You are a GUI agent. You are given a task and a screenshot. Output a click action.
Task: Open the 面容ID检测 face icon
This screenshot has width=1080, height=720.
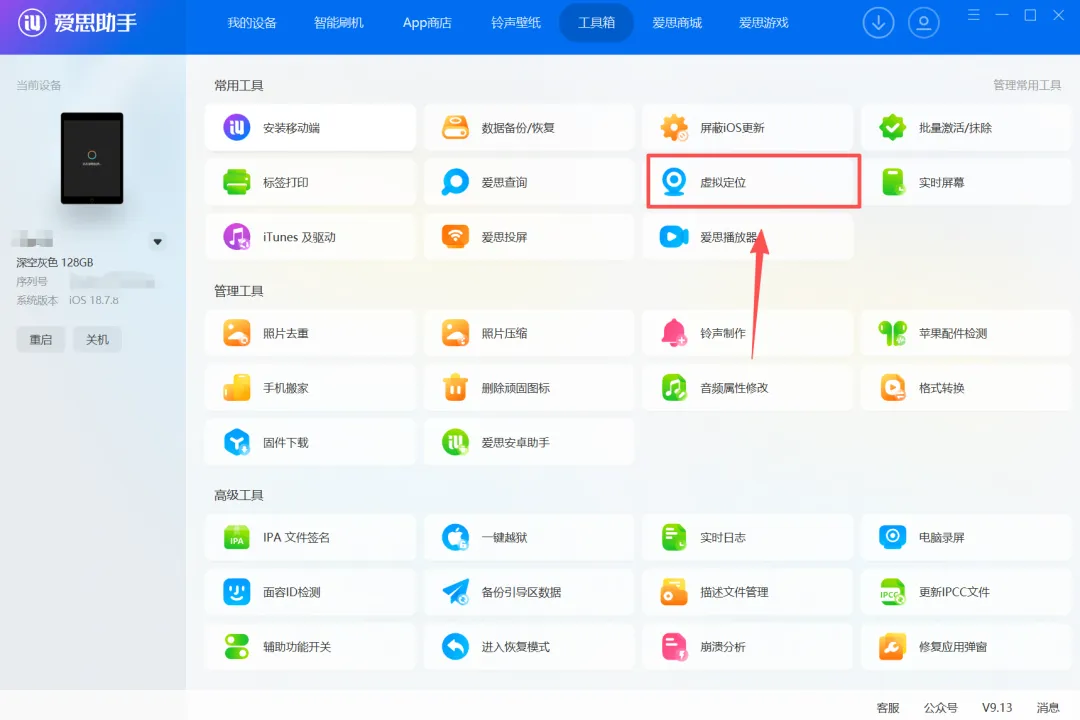(x=236, y=592)
